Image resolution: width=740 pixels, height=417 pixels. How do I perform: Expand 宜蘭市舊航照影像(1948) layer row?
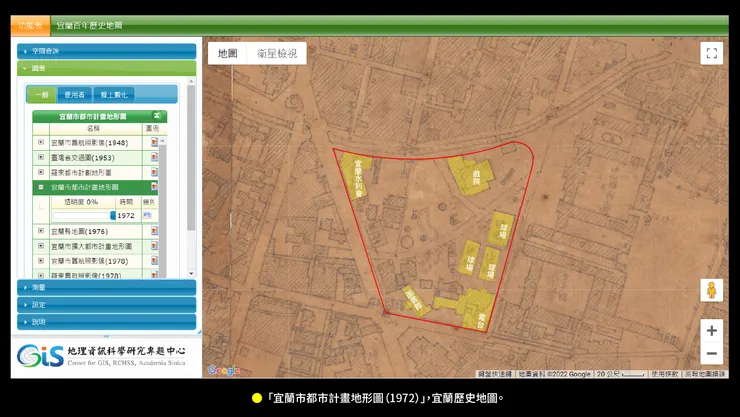pyautogui.click(x=41, y=142)
